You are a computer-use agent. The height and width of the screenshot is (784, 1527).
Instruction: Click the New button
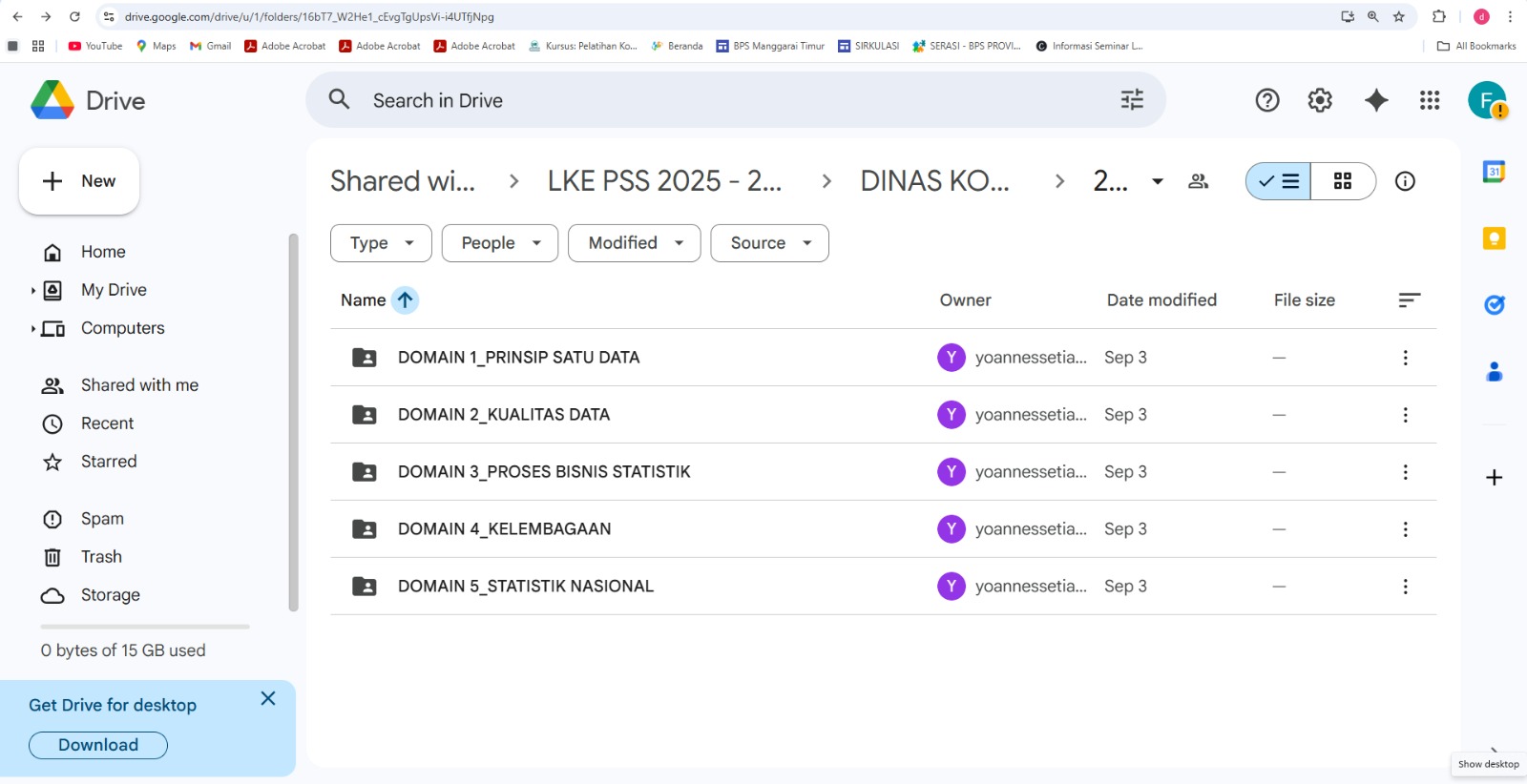pyautogui.click(x=79, y=181)
